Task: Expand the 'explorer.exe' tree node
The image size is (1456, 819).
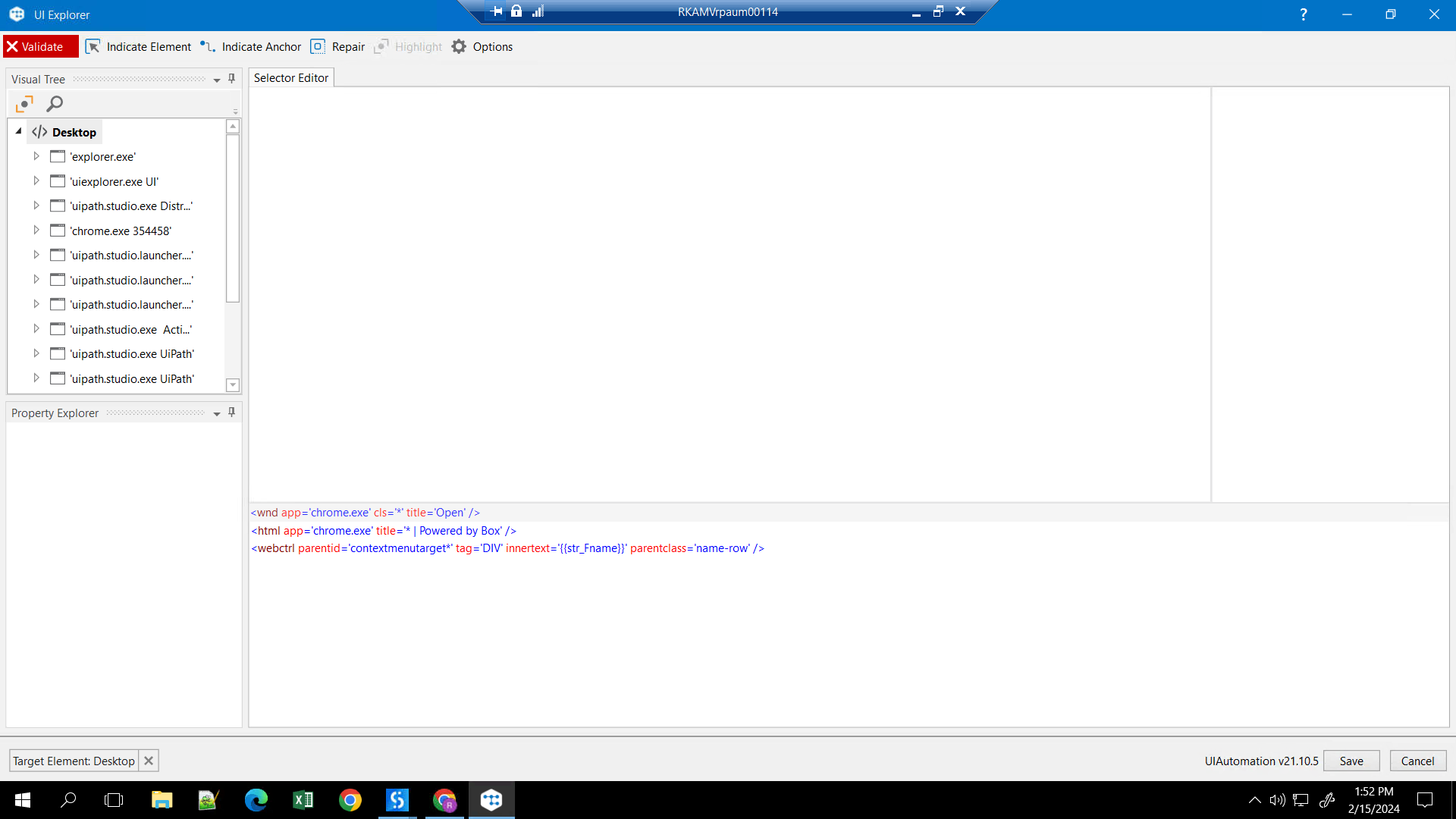Action: pos(36,156)
